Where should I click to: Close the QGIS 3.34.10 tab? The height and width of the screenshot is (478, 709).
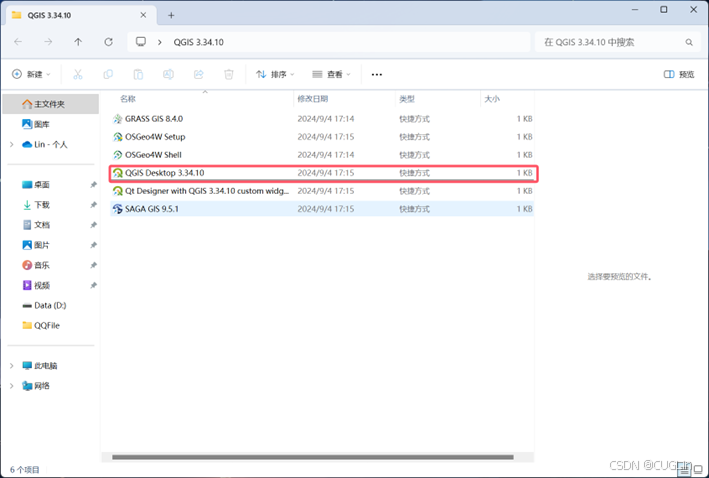(x=143, y=15)
